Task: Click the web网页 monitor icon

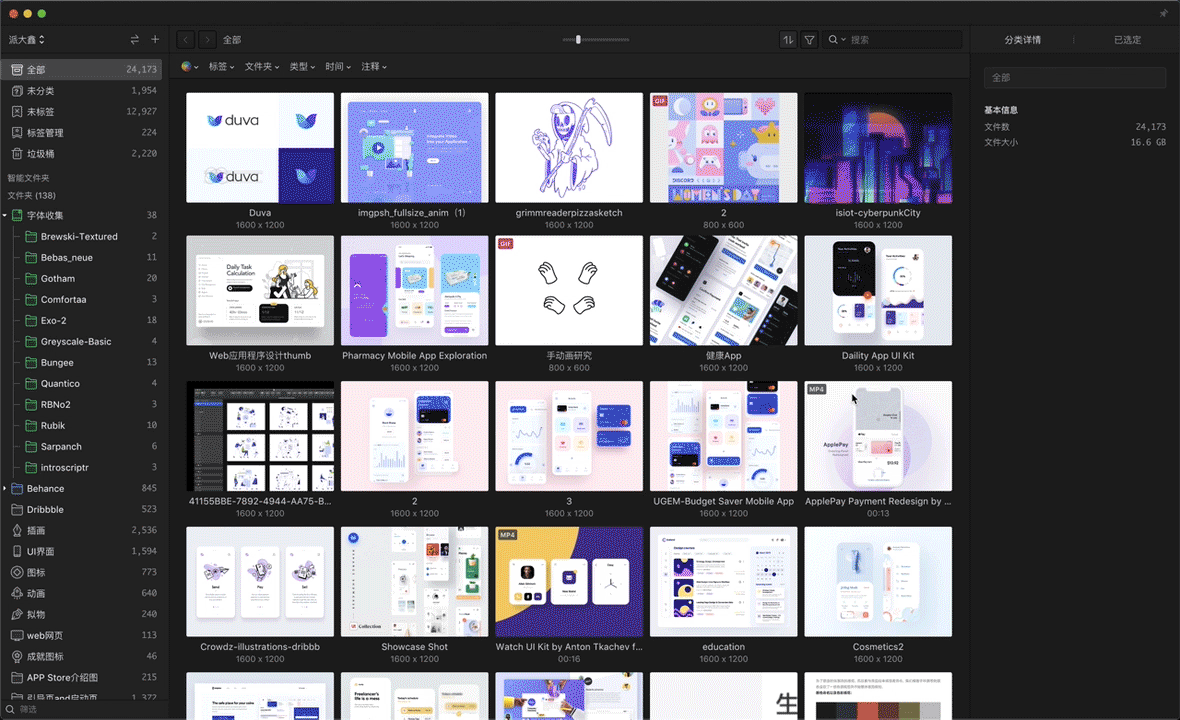Action: coord(17,636)
